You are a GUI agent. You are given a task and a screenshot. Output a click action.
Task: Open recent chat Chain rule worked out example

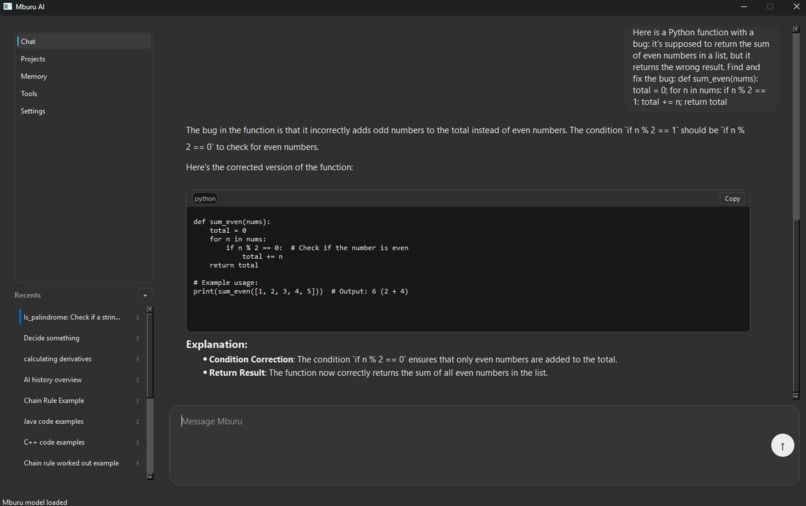click(x=71, y=463)
